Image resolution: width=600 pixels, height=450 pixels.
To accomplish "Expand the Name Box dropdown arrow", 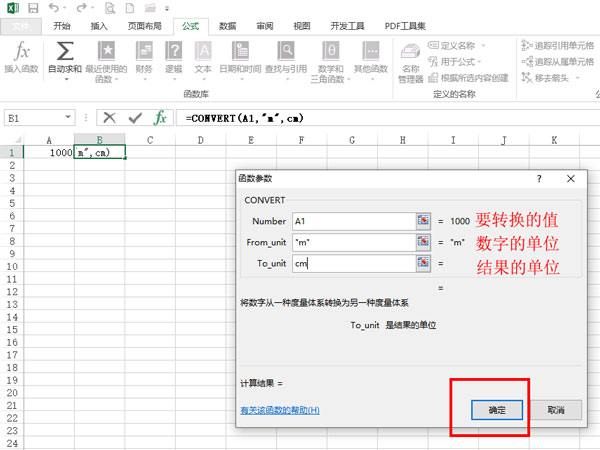I will (68, 118).
